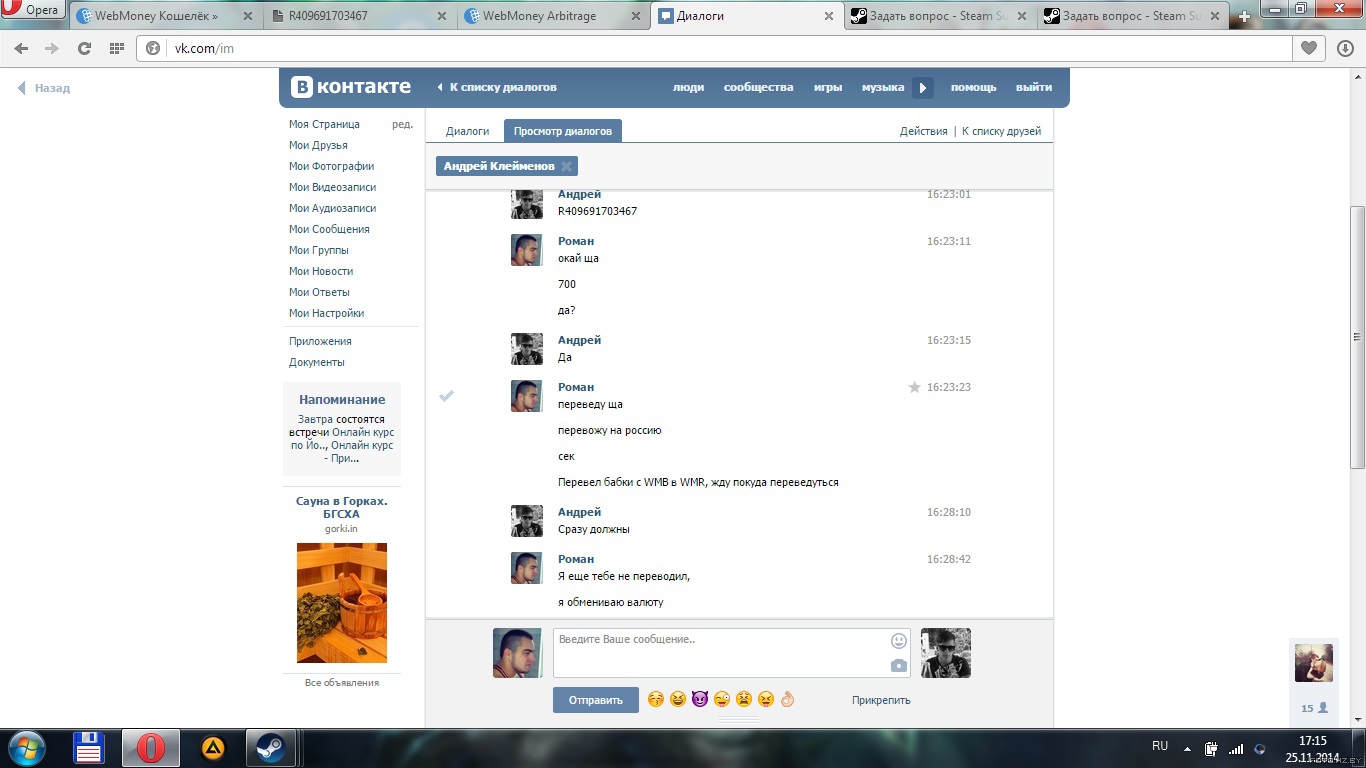Click ред. edit link in sidebar
Image resolution: width=1366 pixels, height=768 pixels.
coord(402,124)
